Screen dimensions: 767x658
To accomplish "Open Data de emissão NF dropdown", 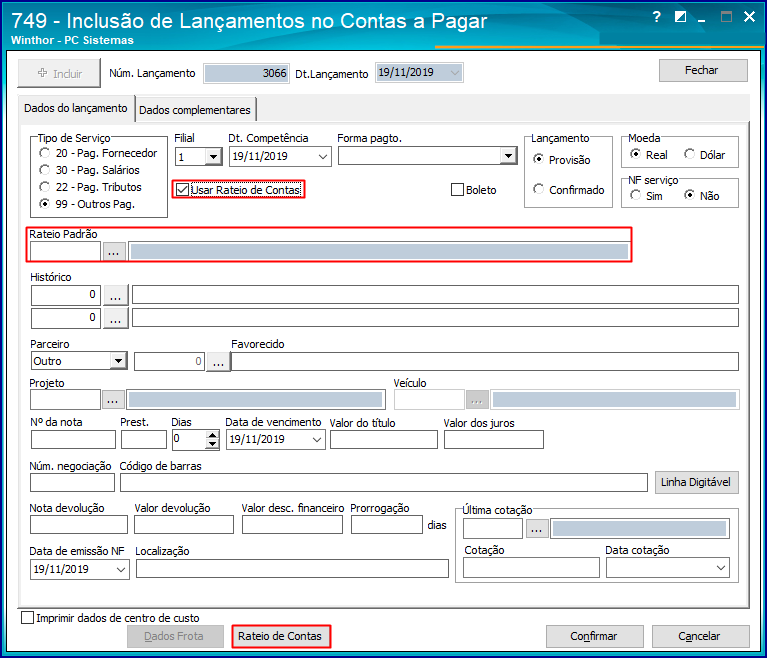I will [121, 569].
